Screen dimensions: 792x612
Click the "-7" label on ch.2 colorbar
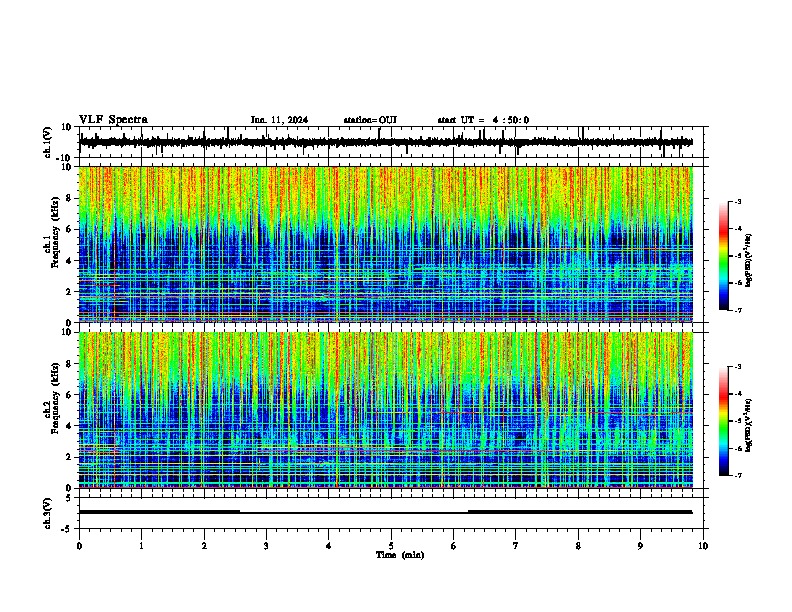(737, 476)
